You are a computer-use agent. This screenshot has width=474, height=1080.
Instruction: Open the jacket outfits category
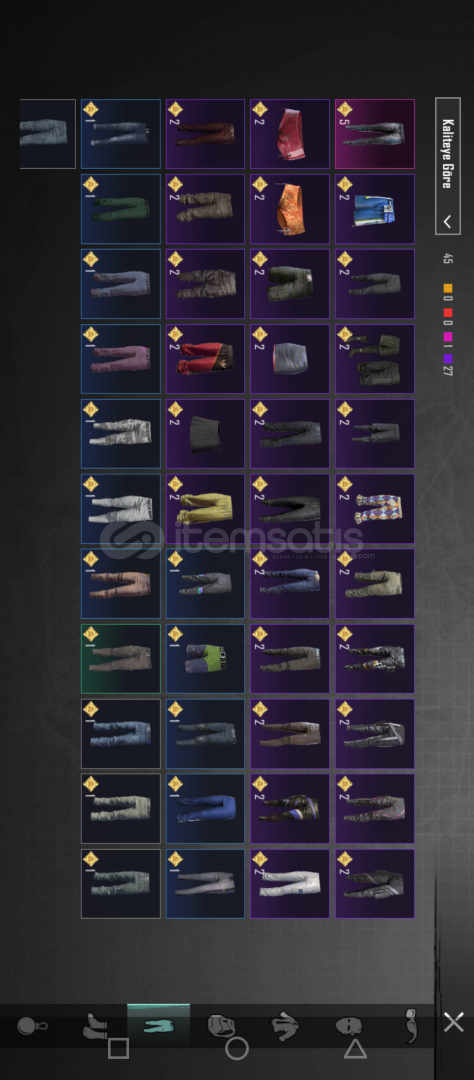click(x=284, y=1026)
